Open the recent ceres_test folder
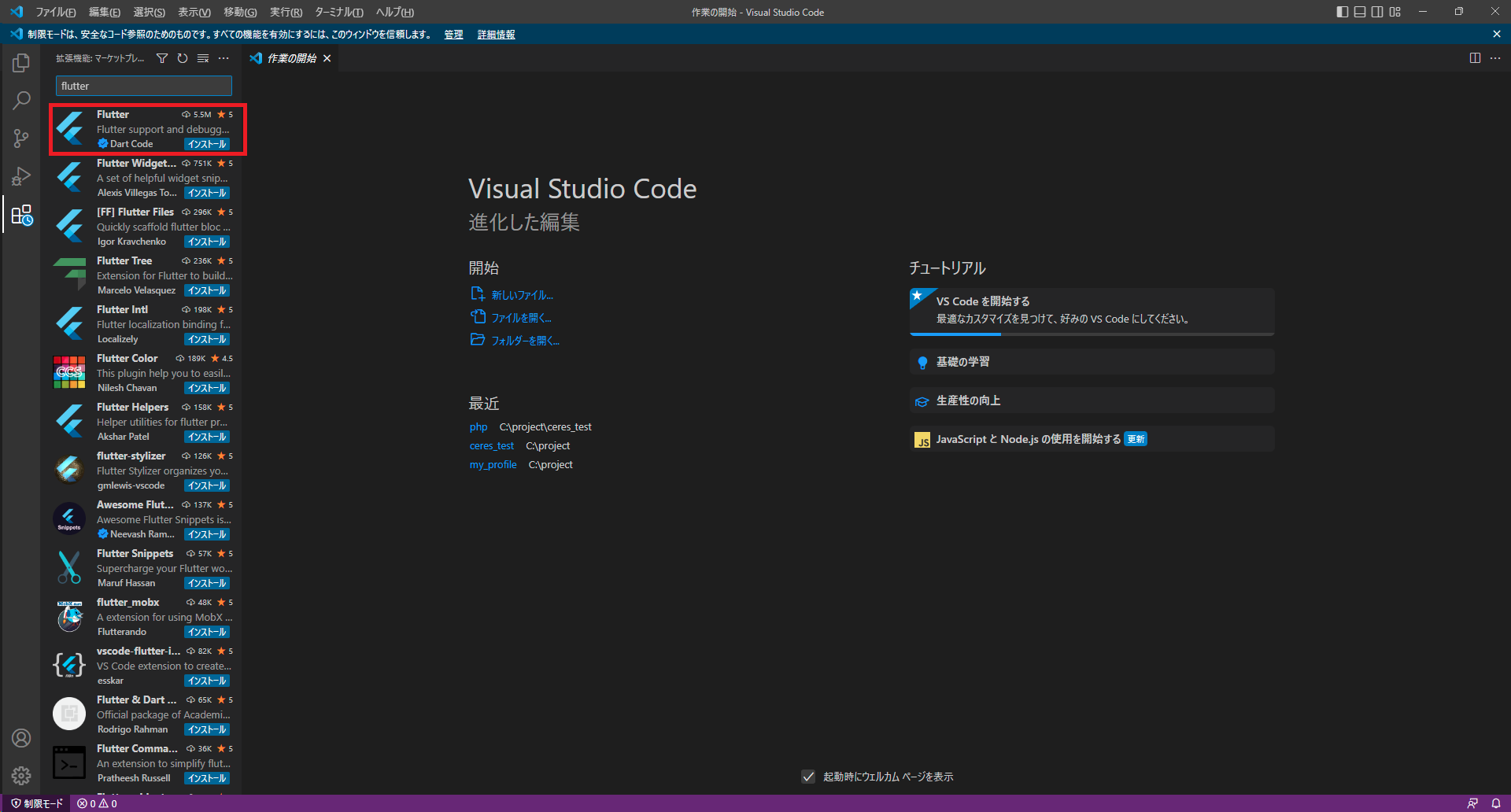Viewport: 1511px width, 812px height. (x=492, y=446)
